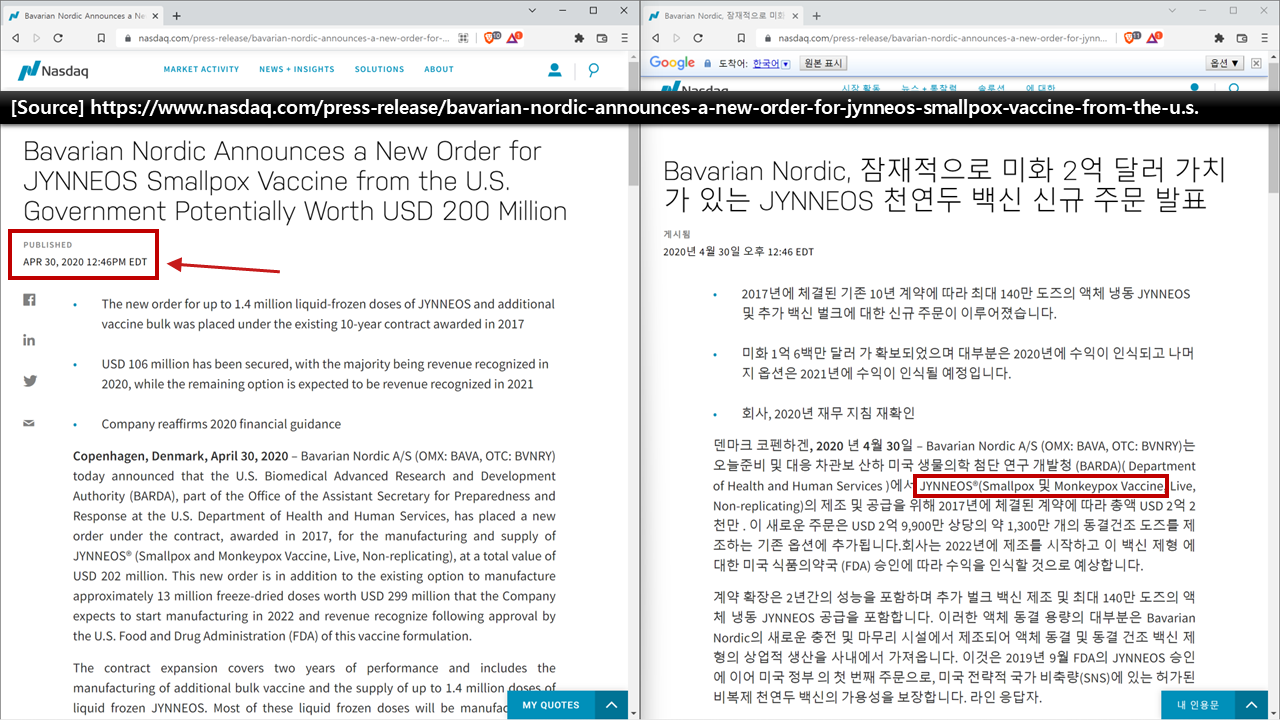Open Brave Rewards triangle icon in left browser
This screenshot has height=720, width=1280.
coord(514,38)
